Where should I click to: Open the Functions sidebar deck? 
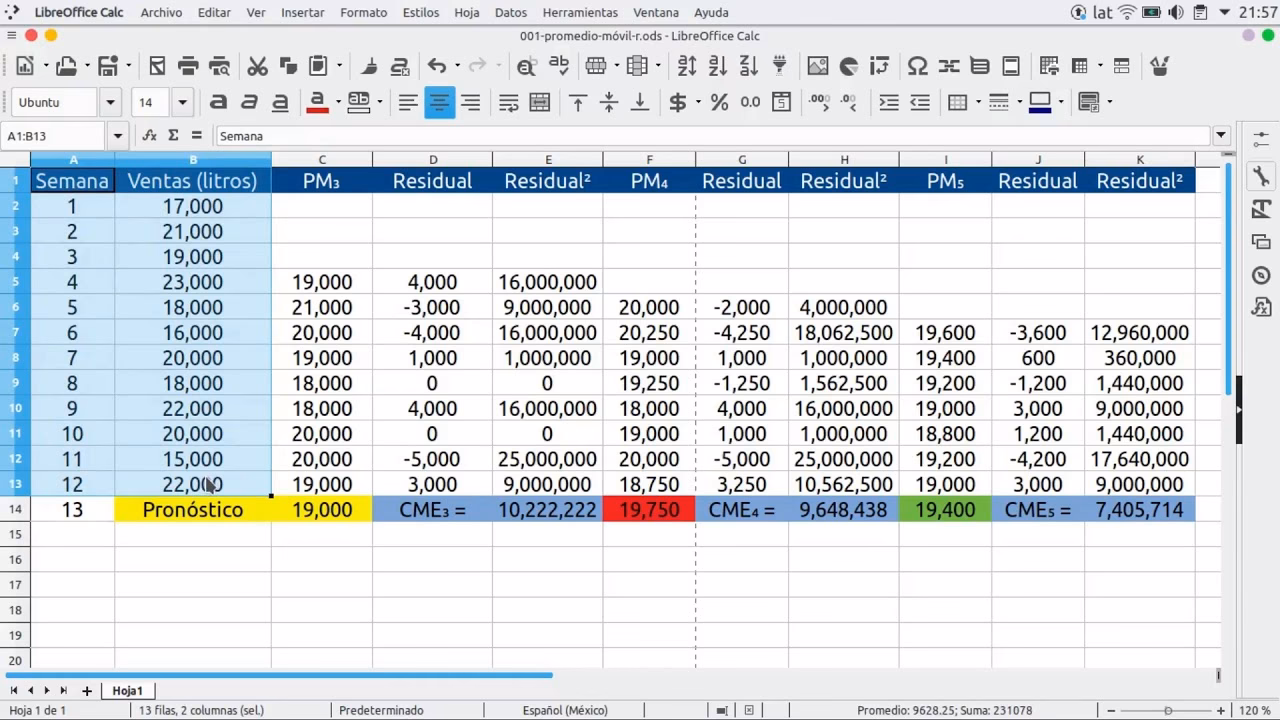click(x=1261, y=307)
